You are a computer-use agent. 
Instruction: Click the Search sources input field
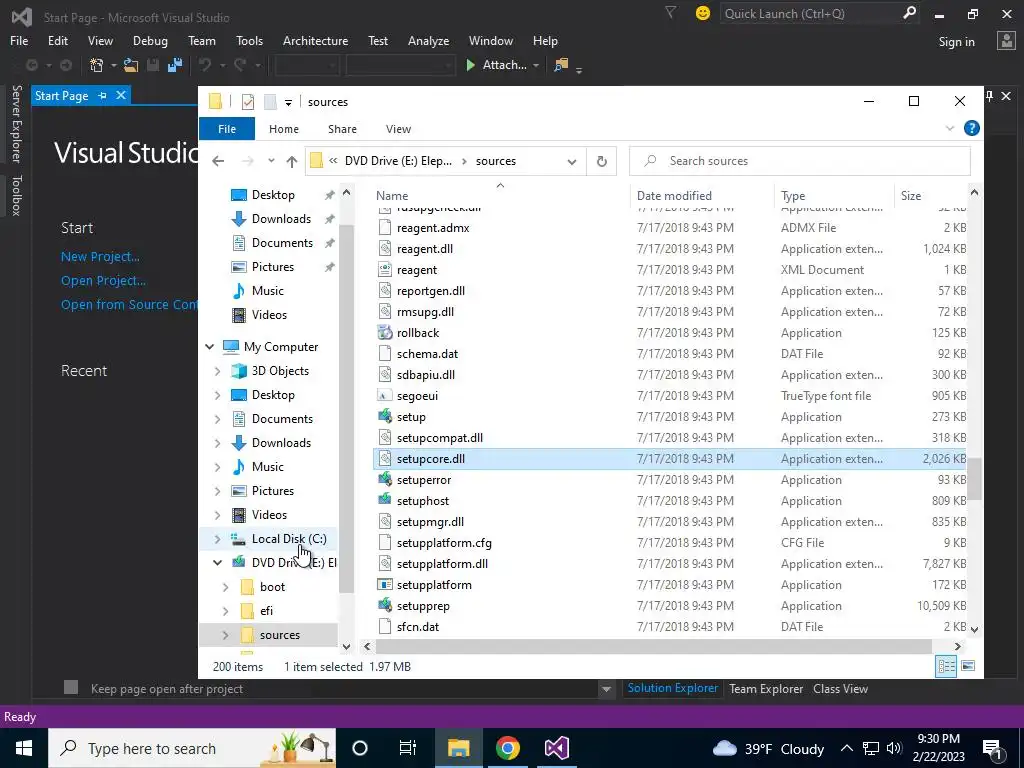[799, 161]
